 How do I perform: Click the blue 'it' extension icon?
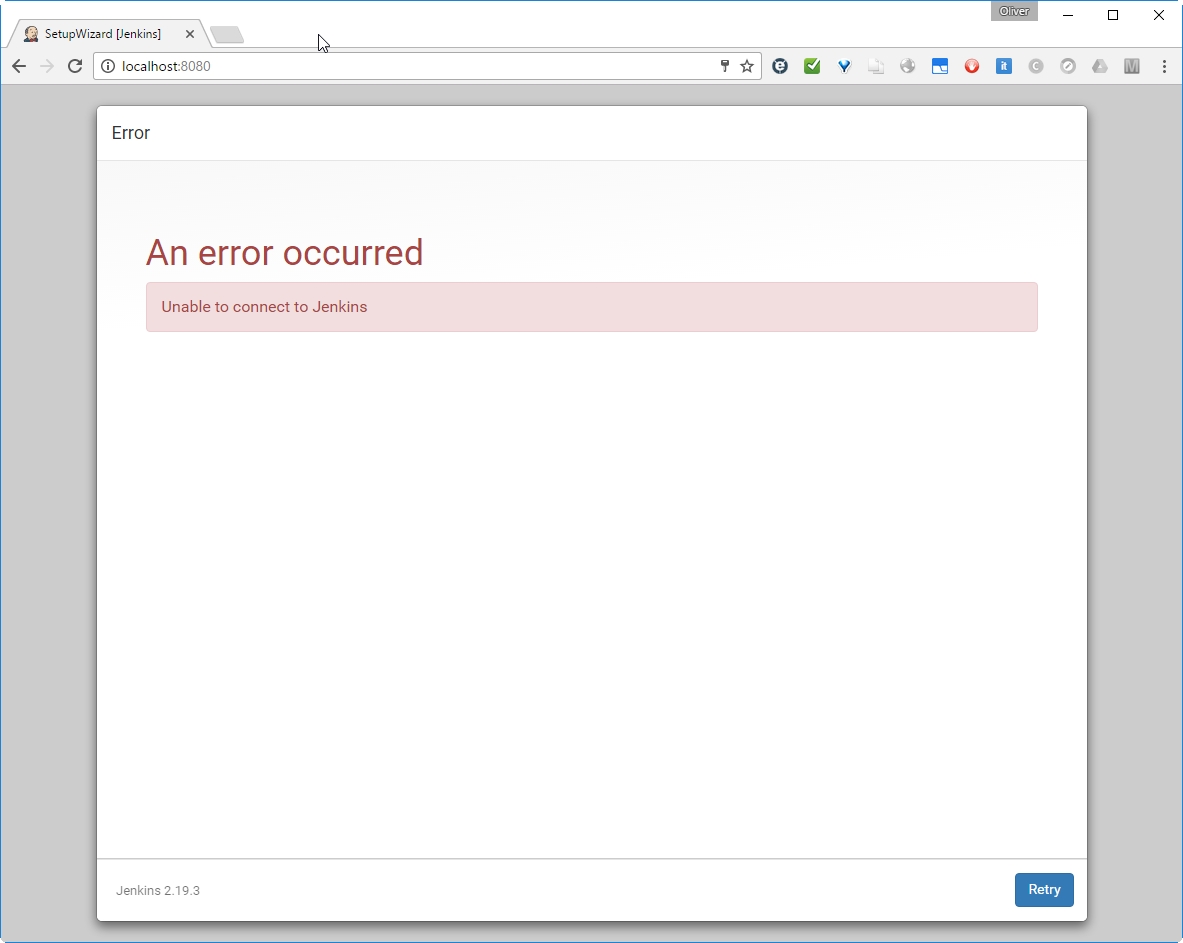point(1003,66)
